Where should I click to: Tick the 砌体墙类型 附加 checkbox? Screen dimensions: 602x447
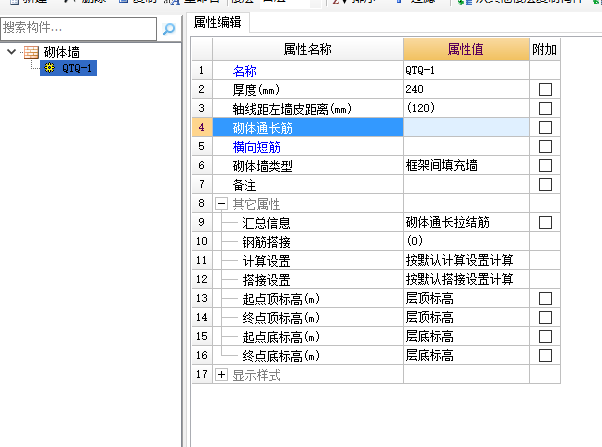click(x=545, y=166)
